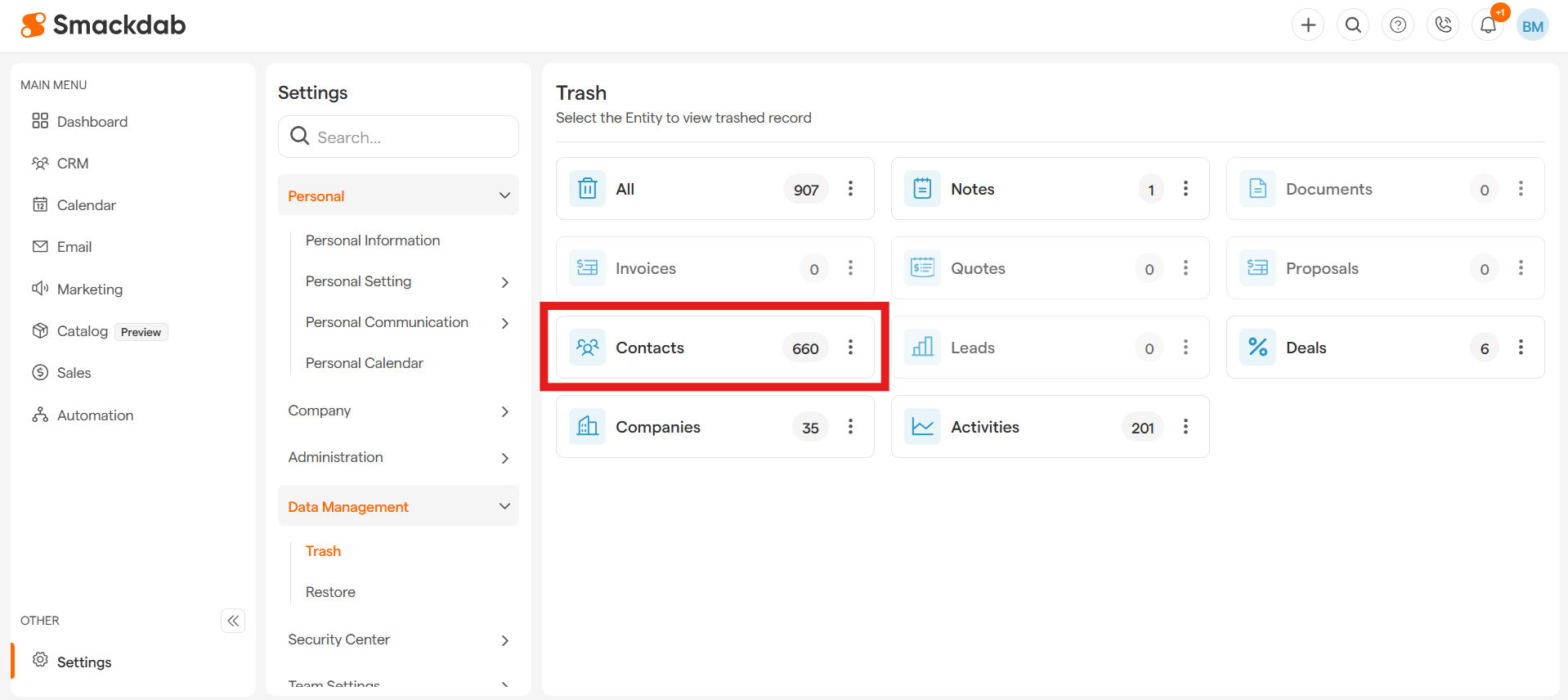Open the notifications bell icon

1488,25
